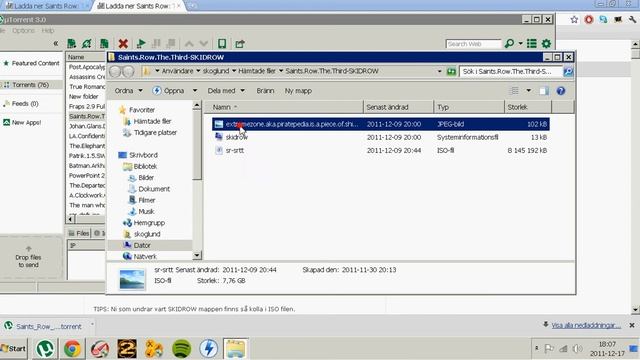The image size is (640, 360).
Task: Click the refresh icon beside Explorer address bar
Action: tap(451, 71)
